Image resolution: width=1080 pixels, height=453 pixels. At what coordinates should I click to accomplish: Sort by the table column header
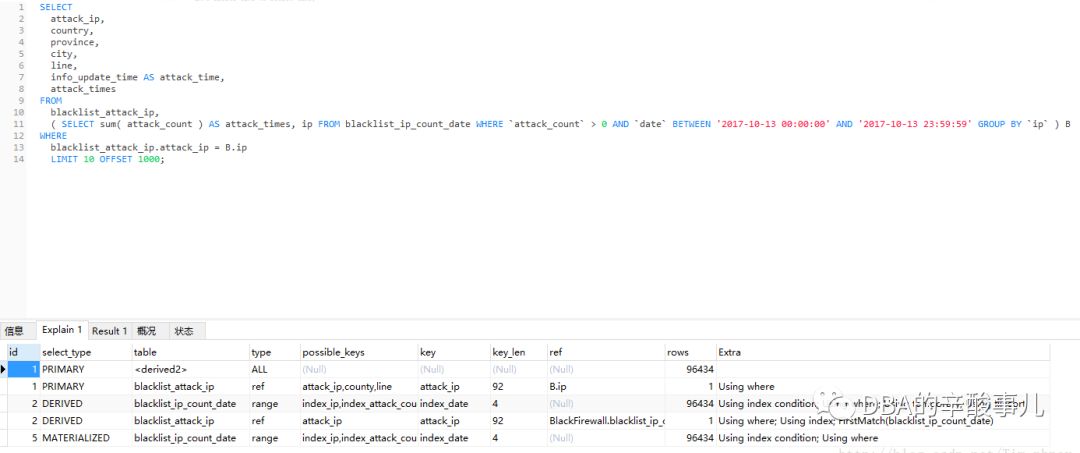click(146, 352)
